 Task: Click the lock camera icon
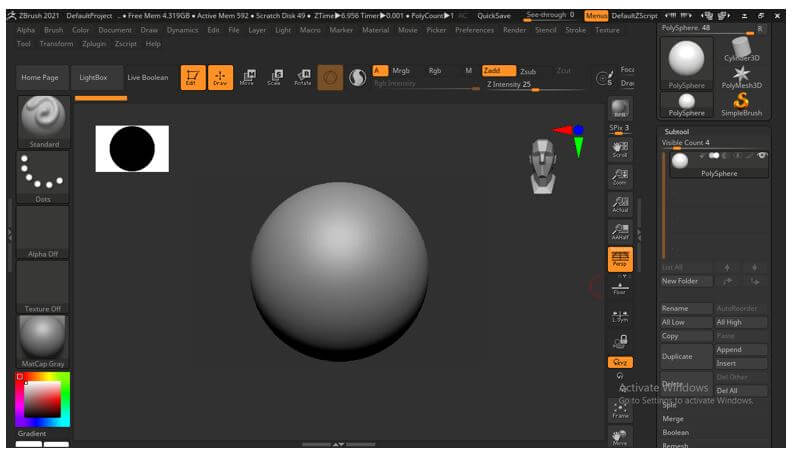point(620,341)
